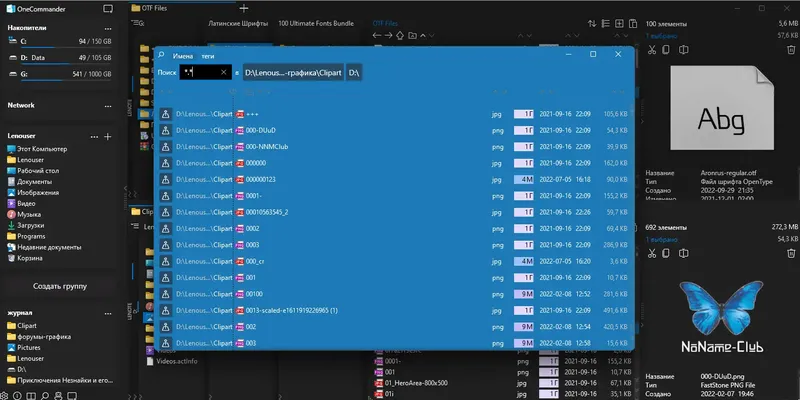
Task: Click the paste clipboard icon in top toolbar
Action: pyautogui.click(x=633, y=23)
